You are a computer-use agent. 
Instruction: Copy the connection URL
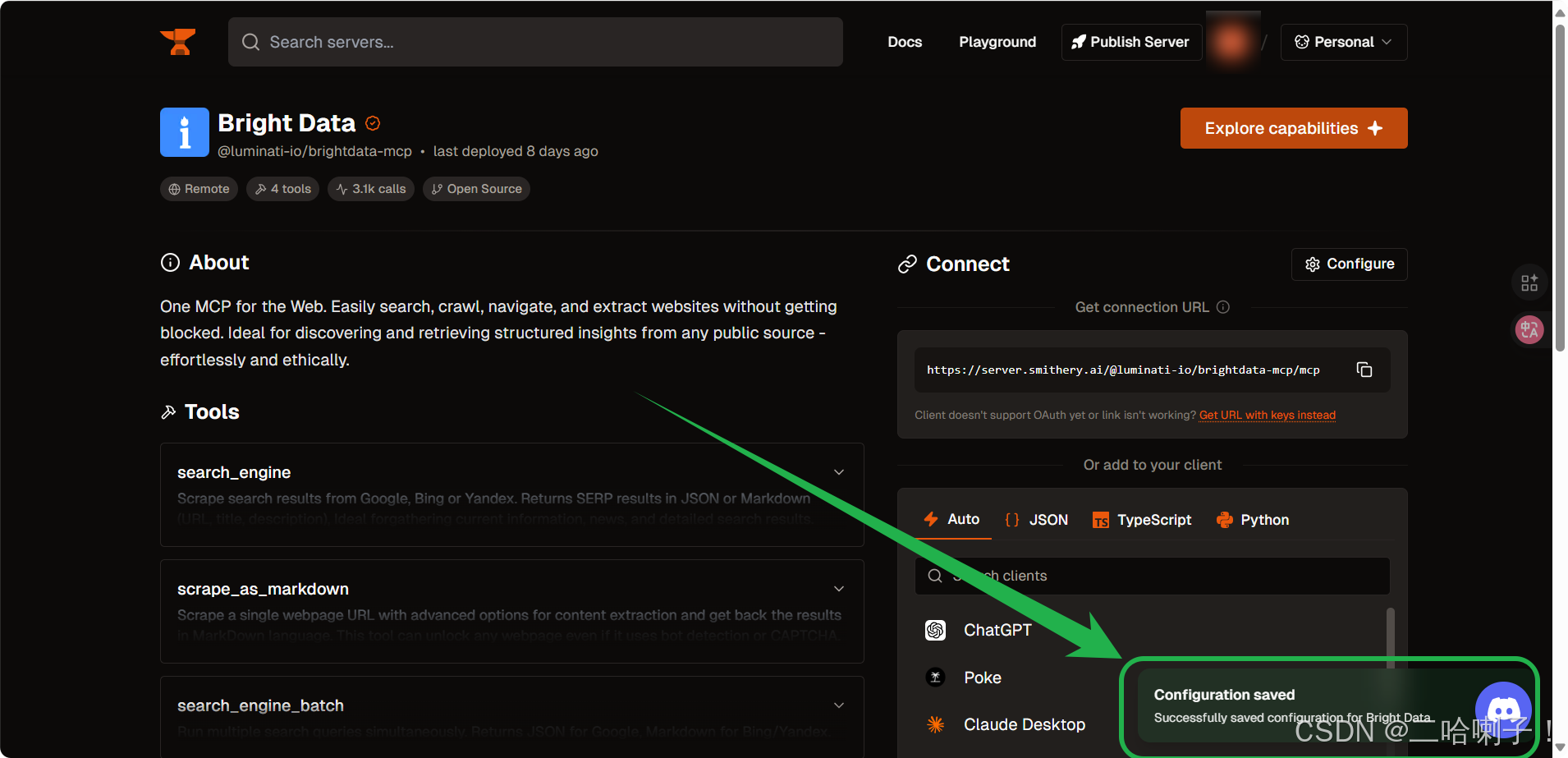click(x=1364, y=370)
